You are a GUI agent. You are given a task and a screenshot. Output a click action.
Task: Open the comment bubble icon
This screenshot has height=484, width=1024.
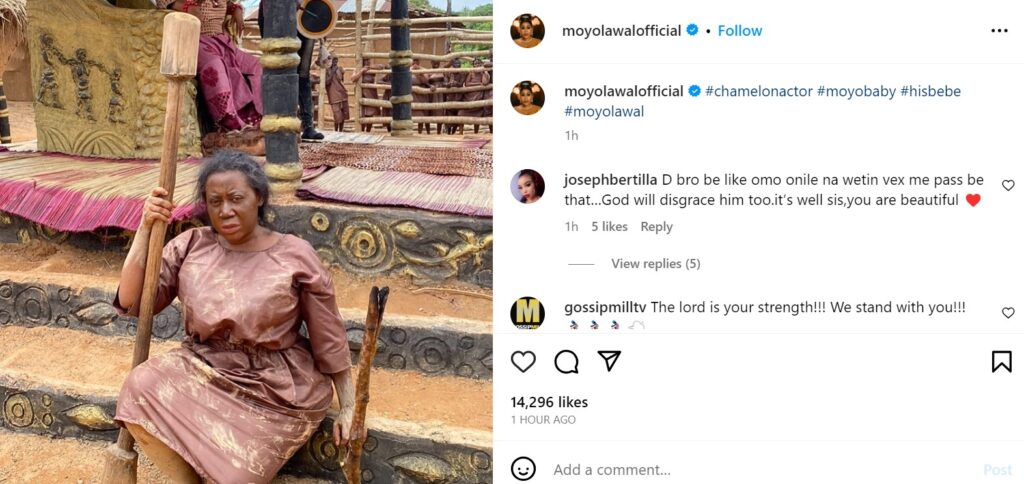click(566, 362)
